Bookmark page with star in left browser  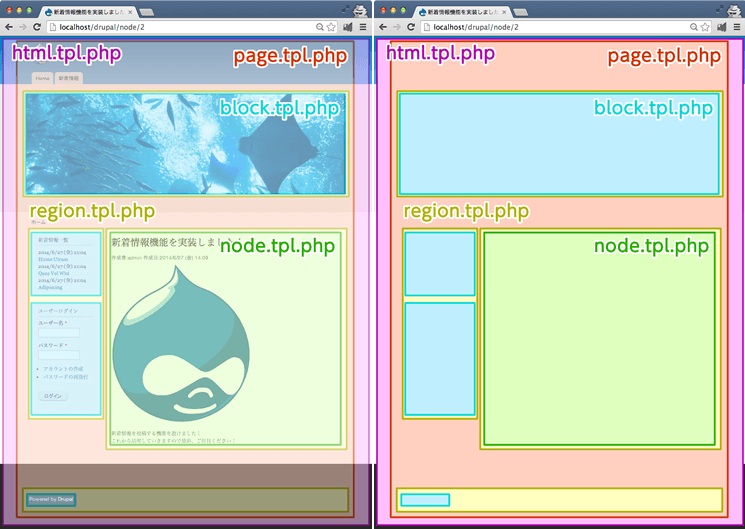[x=331, y=27]
